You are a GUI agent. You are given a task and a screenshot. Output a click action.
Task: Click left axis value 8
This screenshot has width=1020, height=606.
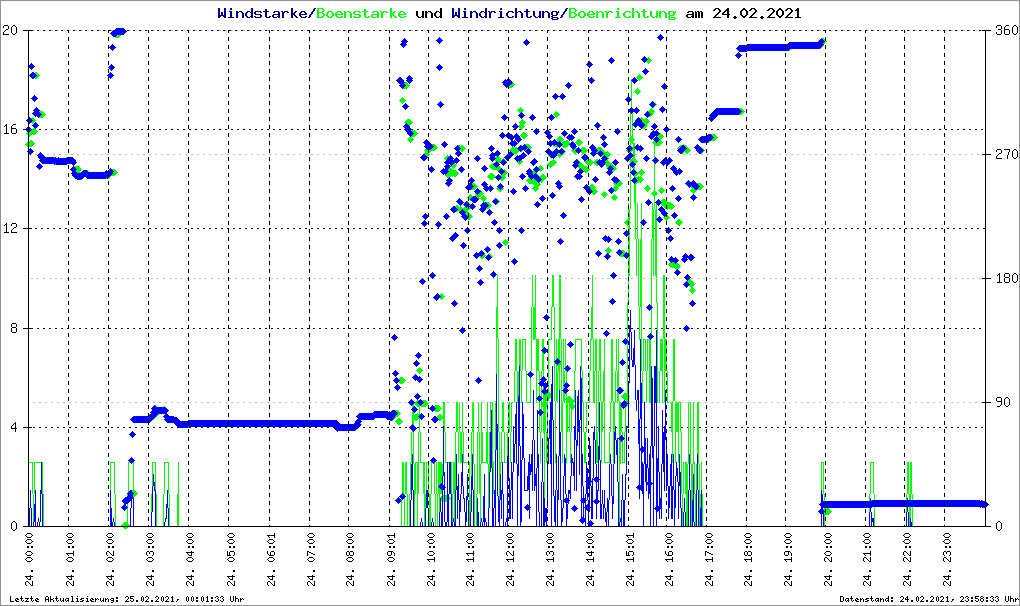tap(14, 328)
